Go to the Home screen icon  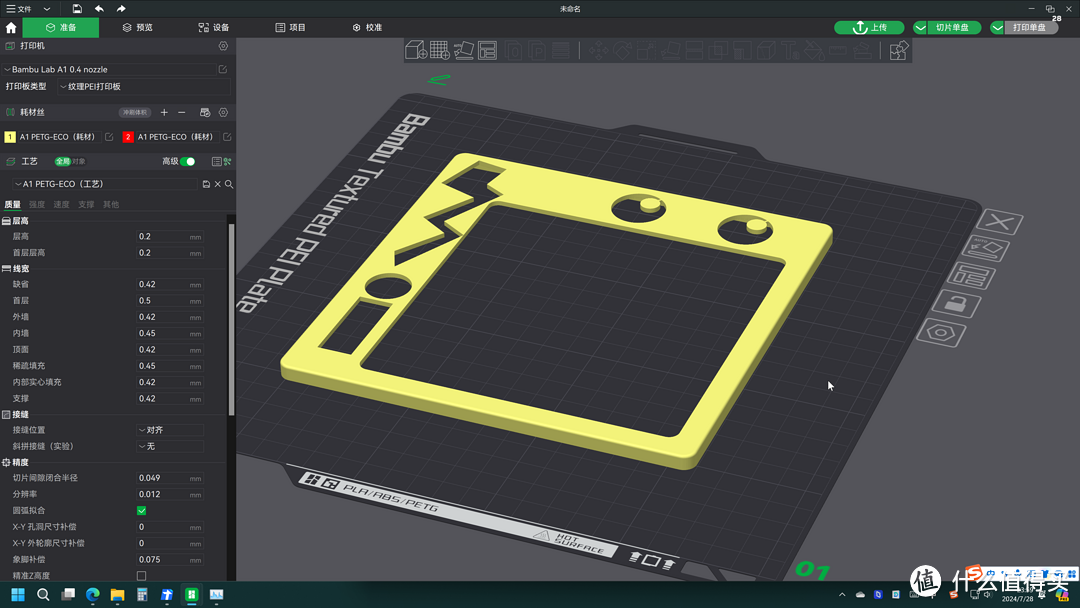[11, 28]
